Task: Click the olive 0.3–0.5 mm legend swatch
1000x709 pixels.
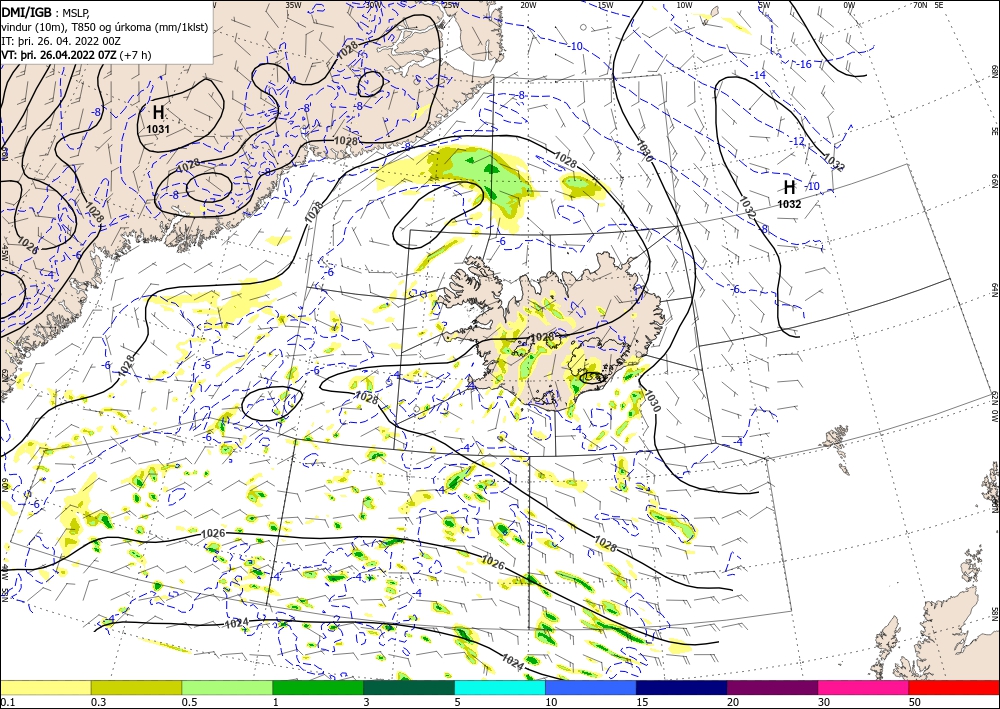Action: [136, 687]
